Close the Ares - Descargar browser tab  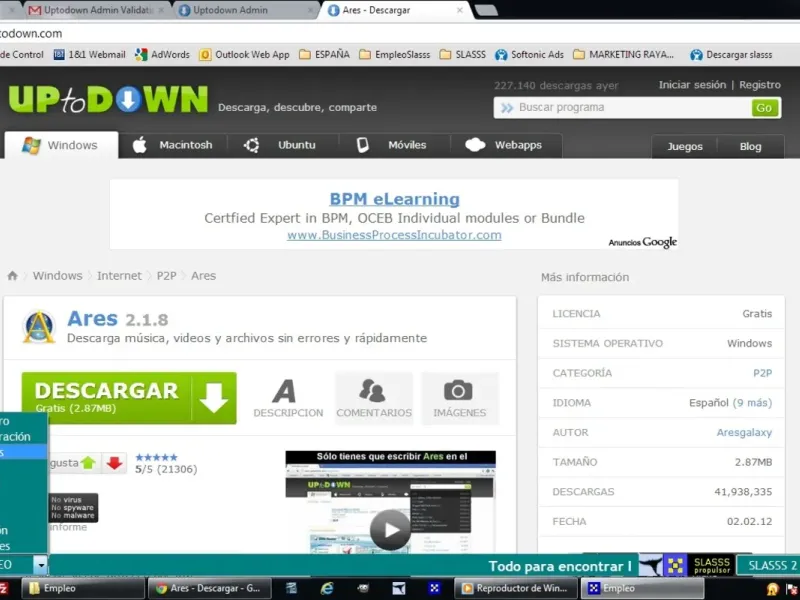[x=459, y=10]
